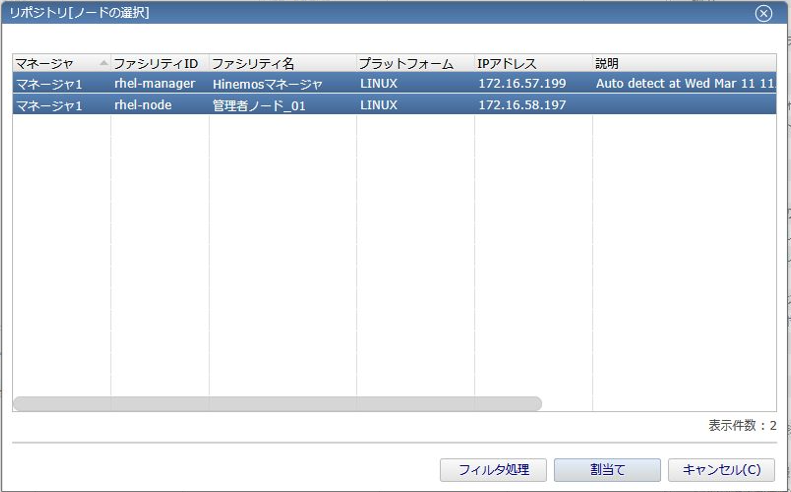Click the プラットフォーム column header
The height and width of the screenshot is (492, 791).
(x=406, y=63)
